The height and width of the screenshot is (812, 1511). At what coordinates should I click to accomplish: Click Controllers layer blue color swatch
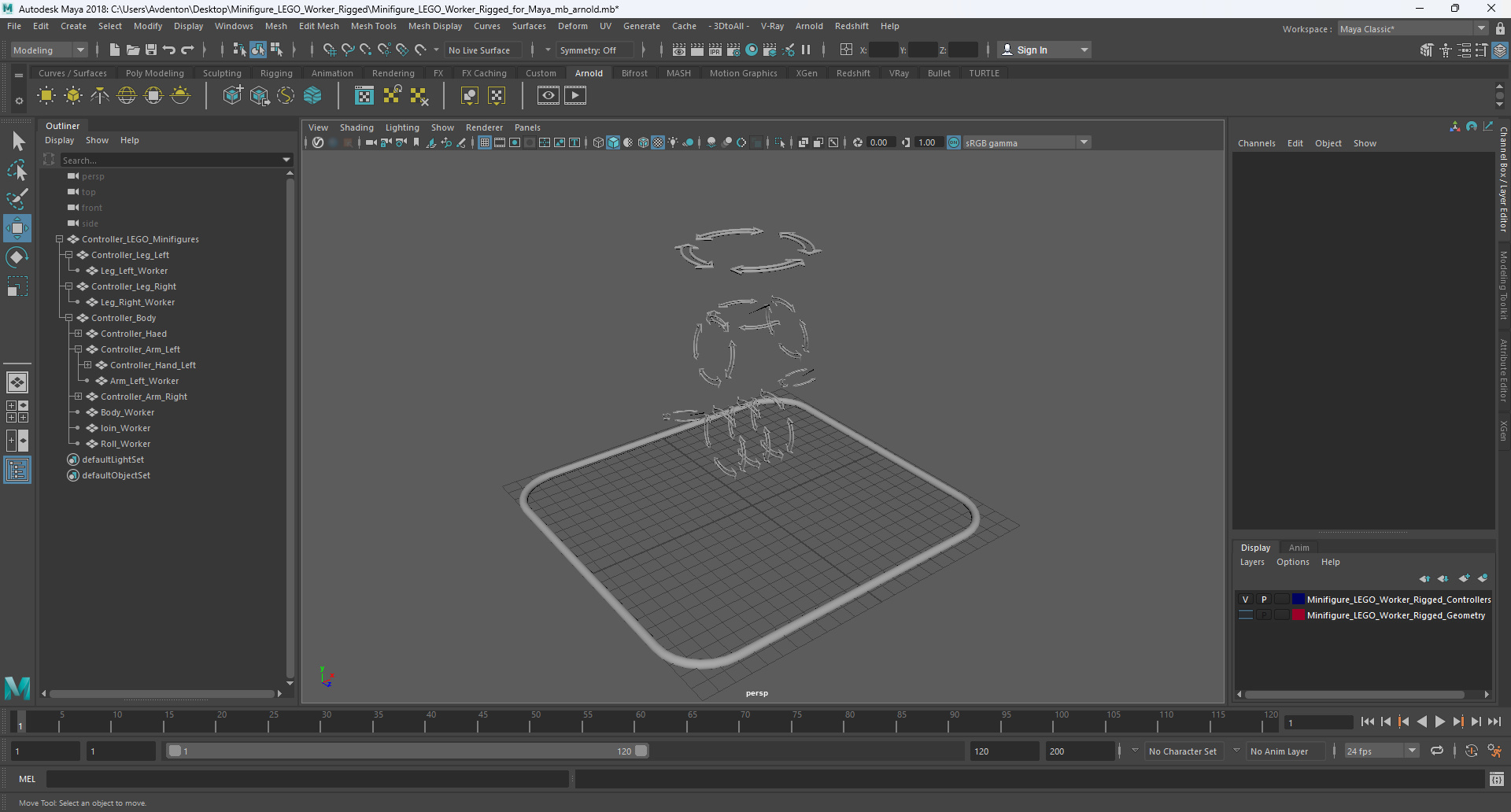click(1298, 600)
